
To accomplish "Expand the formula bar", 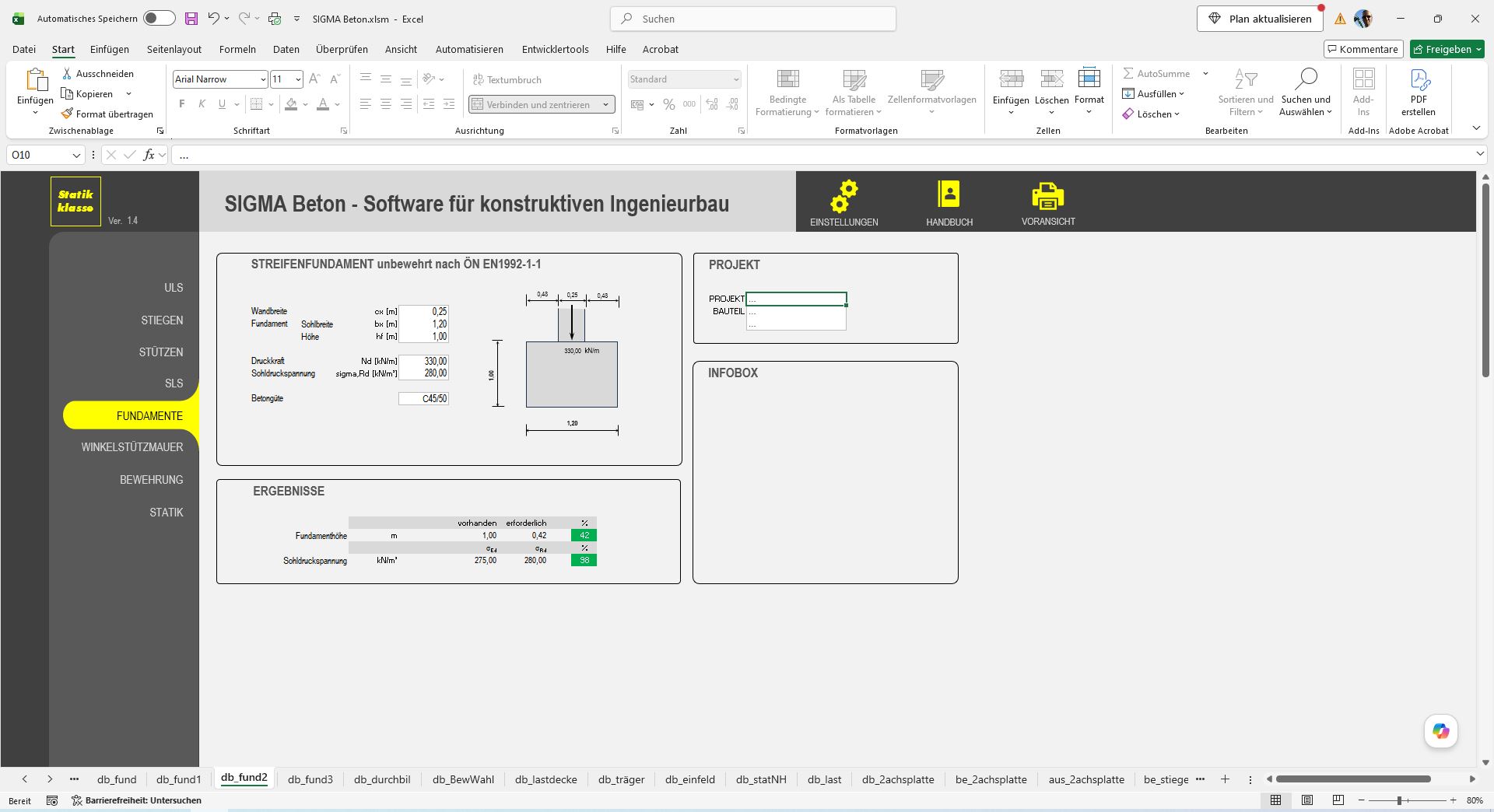I will click(x=1481, y=155).
